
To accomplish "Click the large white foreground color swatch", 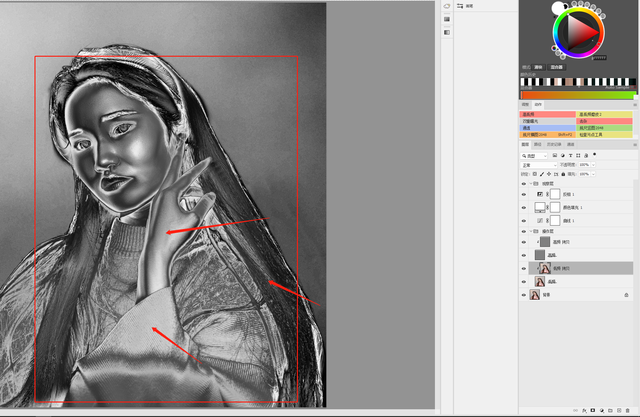I will pos(558,8).
